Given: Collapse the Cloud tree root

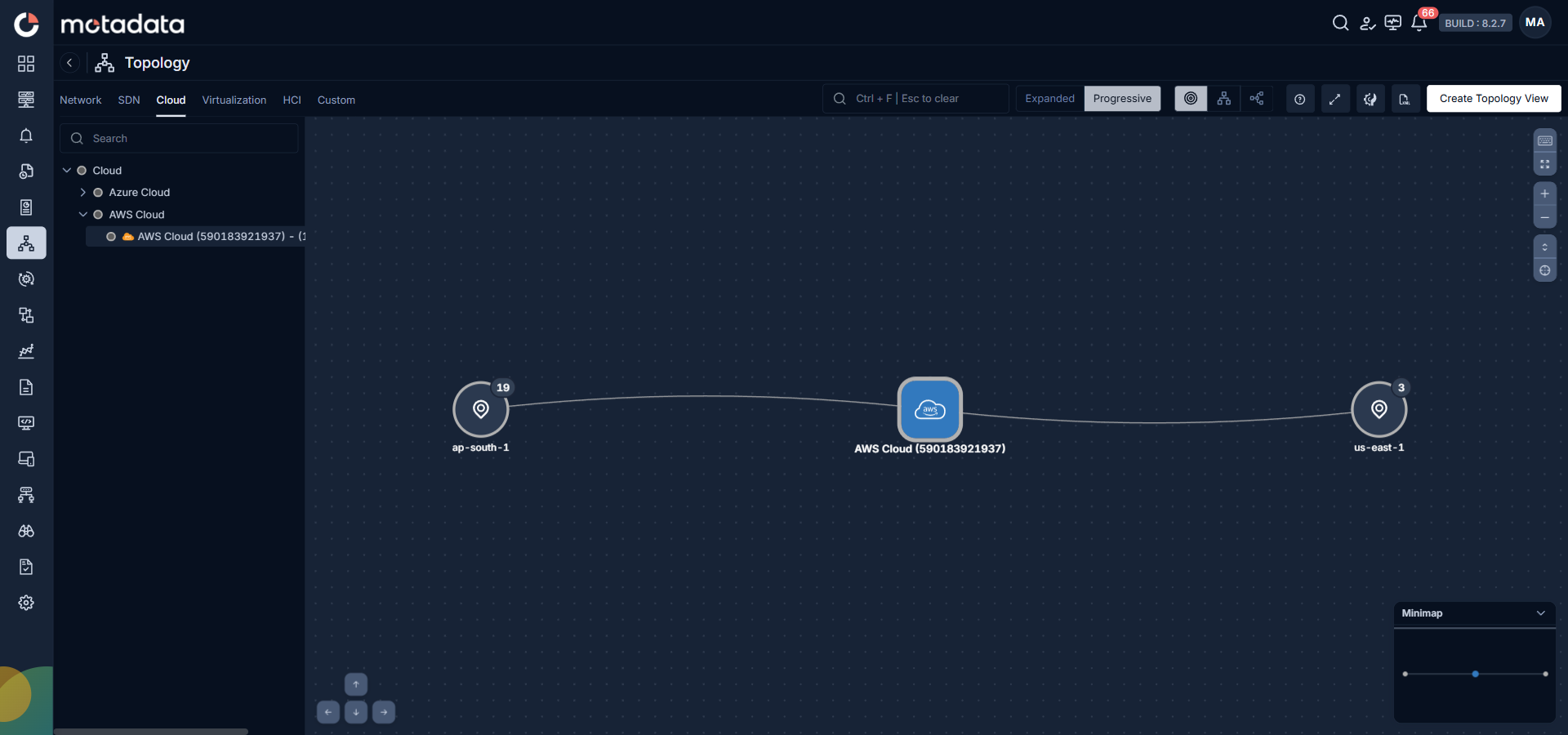Looking at the screenshot, I should tap(67, 171).
